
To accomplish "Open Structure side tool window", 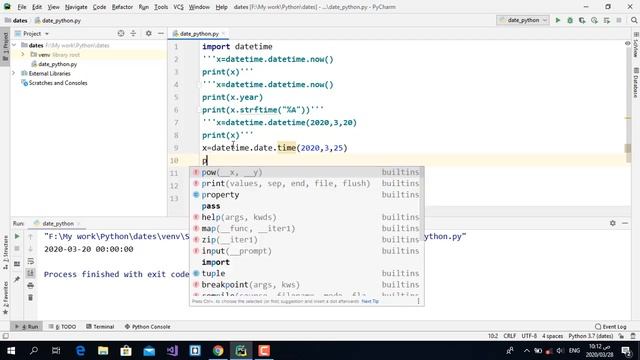I will pyautogui.click(x=5, y=252).
